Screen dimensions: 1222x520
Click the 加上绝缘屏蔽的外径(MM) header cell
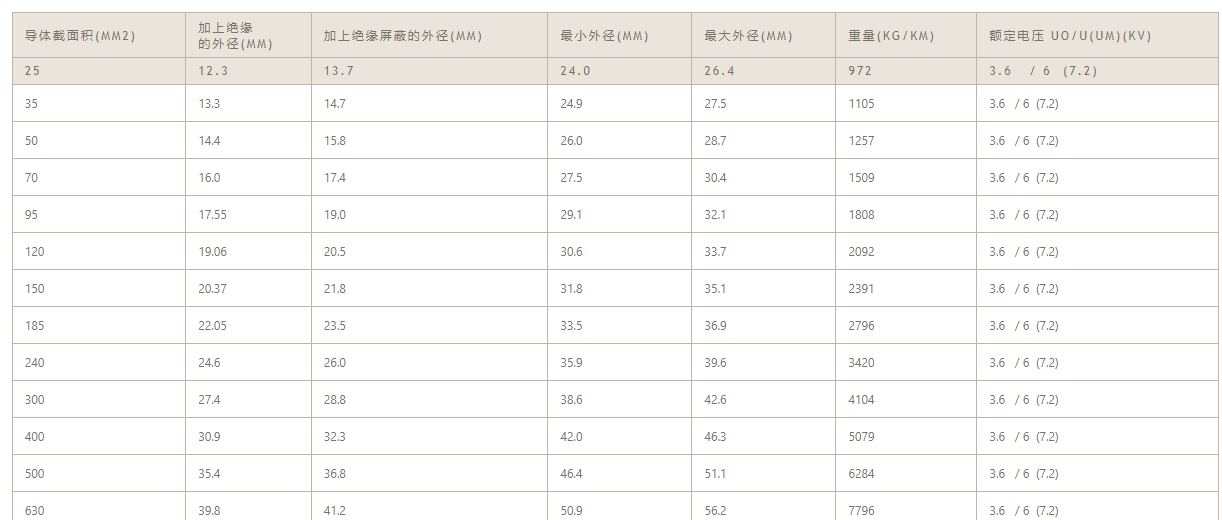429,35
